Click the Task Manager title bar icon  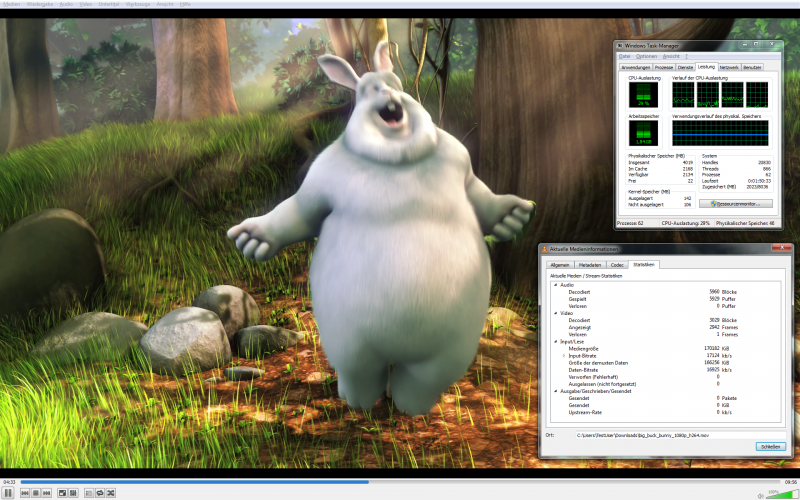click(620, 46)
